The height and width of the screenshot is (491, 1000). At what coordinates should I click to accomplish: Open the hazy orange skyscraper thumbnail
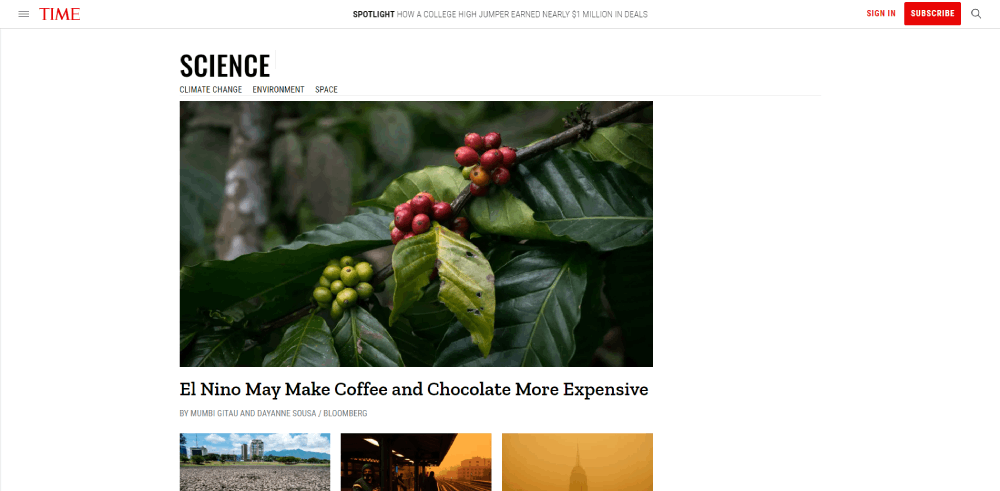(577, 462)
